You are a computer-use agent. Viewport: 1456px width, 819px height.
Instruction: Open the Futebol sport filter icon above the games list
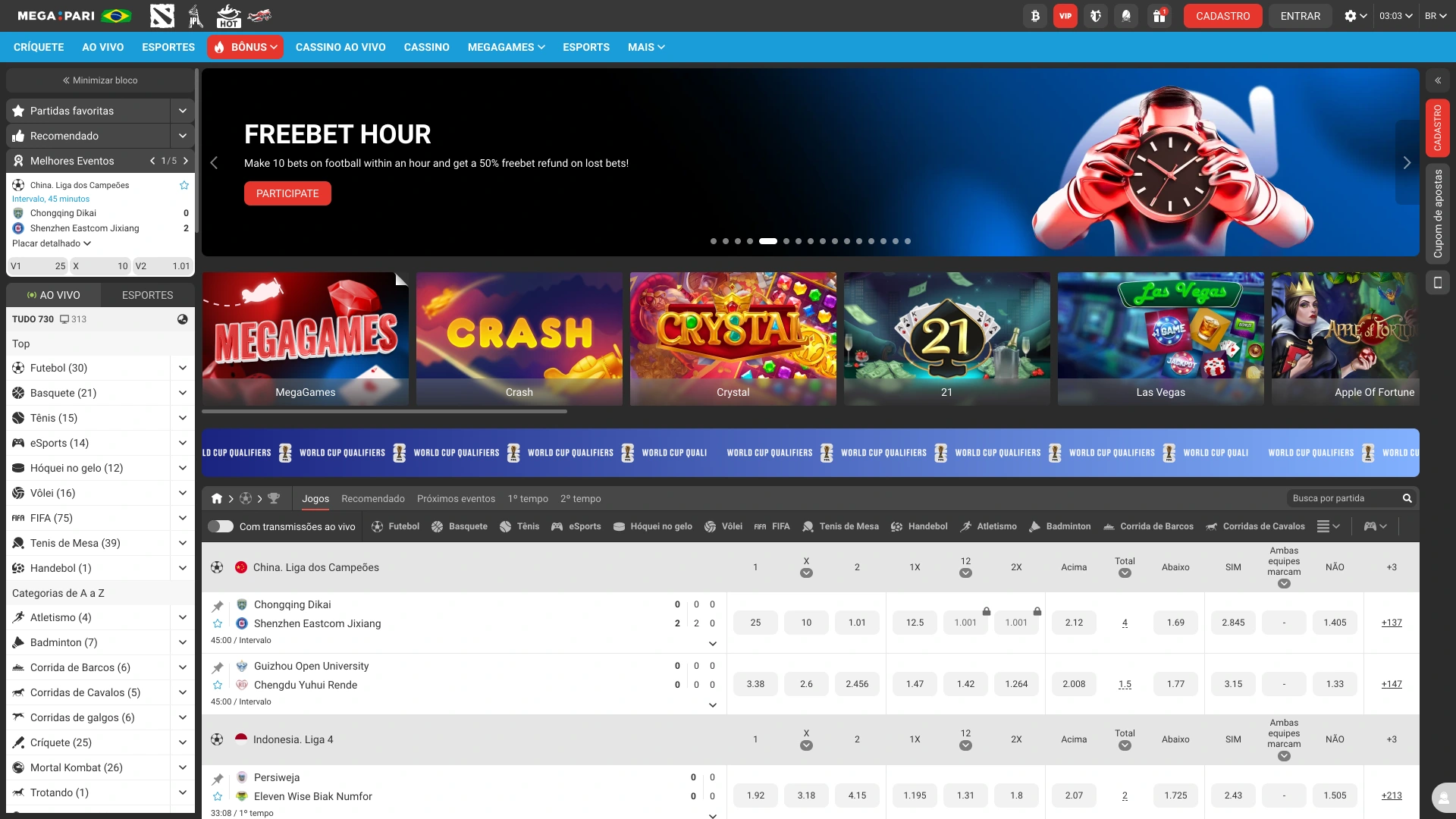point(375,526)
